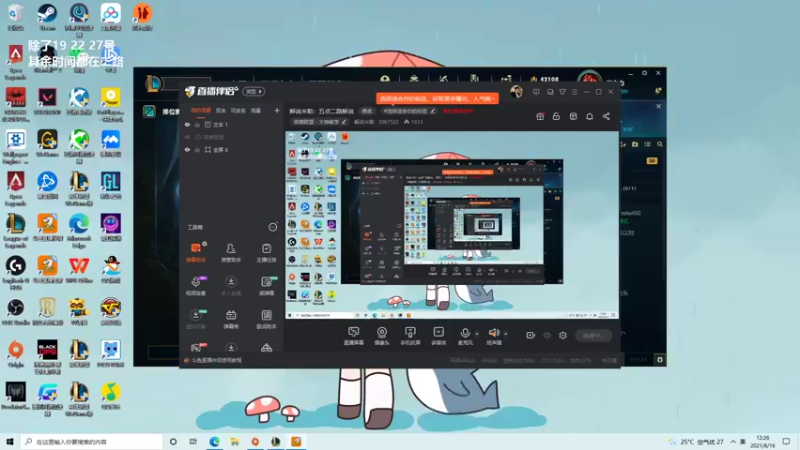Viewport: 800px width, 450px height.
Task: Toggle visibility of the greyed-out source row
Action: (187, 137)
